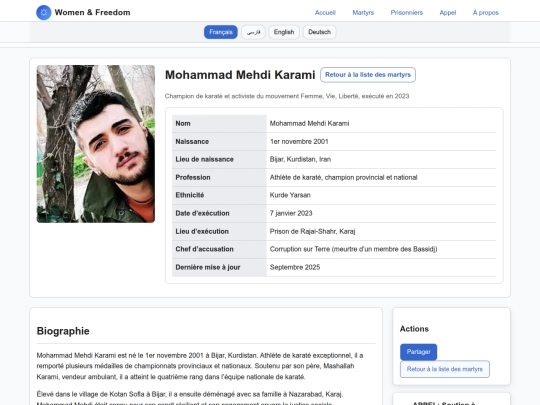Open the Martyrs nav link
This screenshot has height=405, width=540.
click(363, 13)
